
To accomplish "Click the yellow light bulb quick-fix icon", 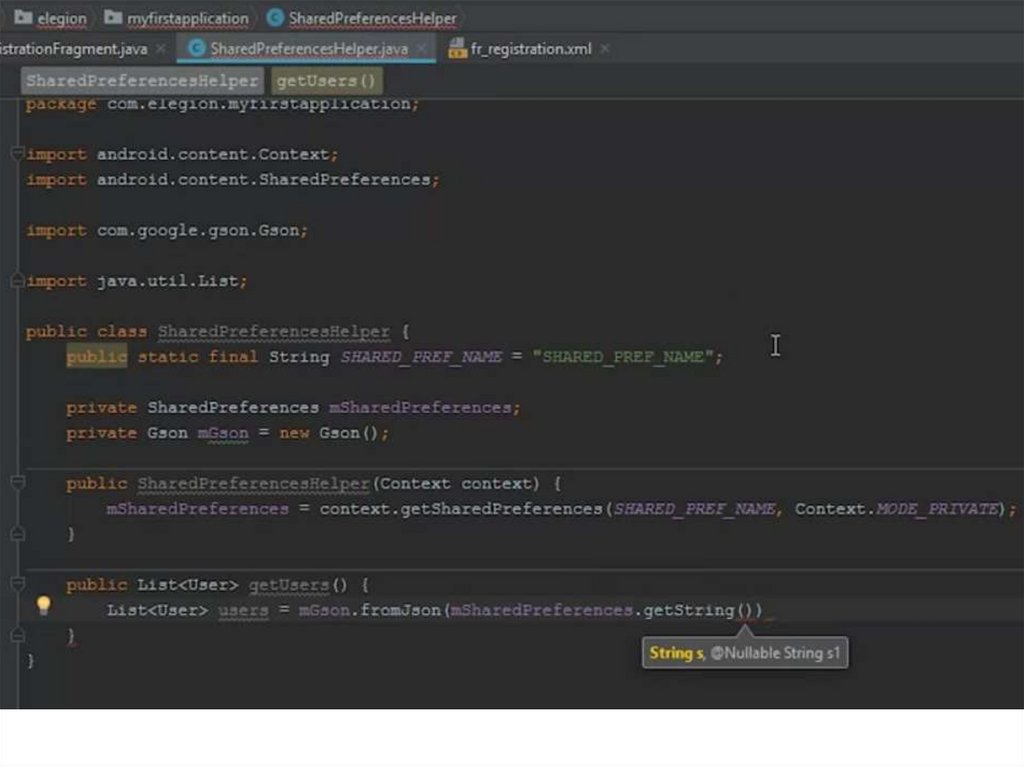I will (43, 605).
